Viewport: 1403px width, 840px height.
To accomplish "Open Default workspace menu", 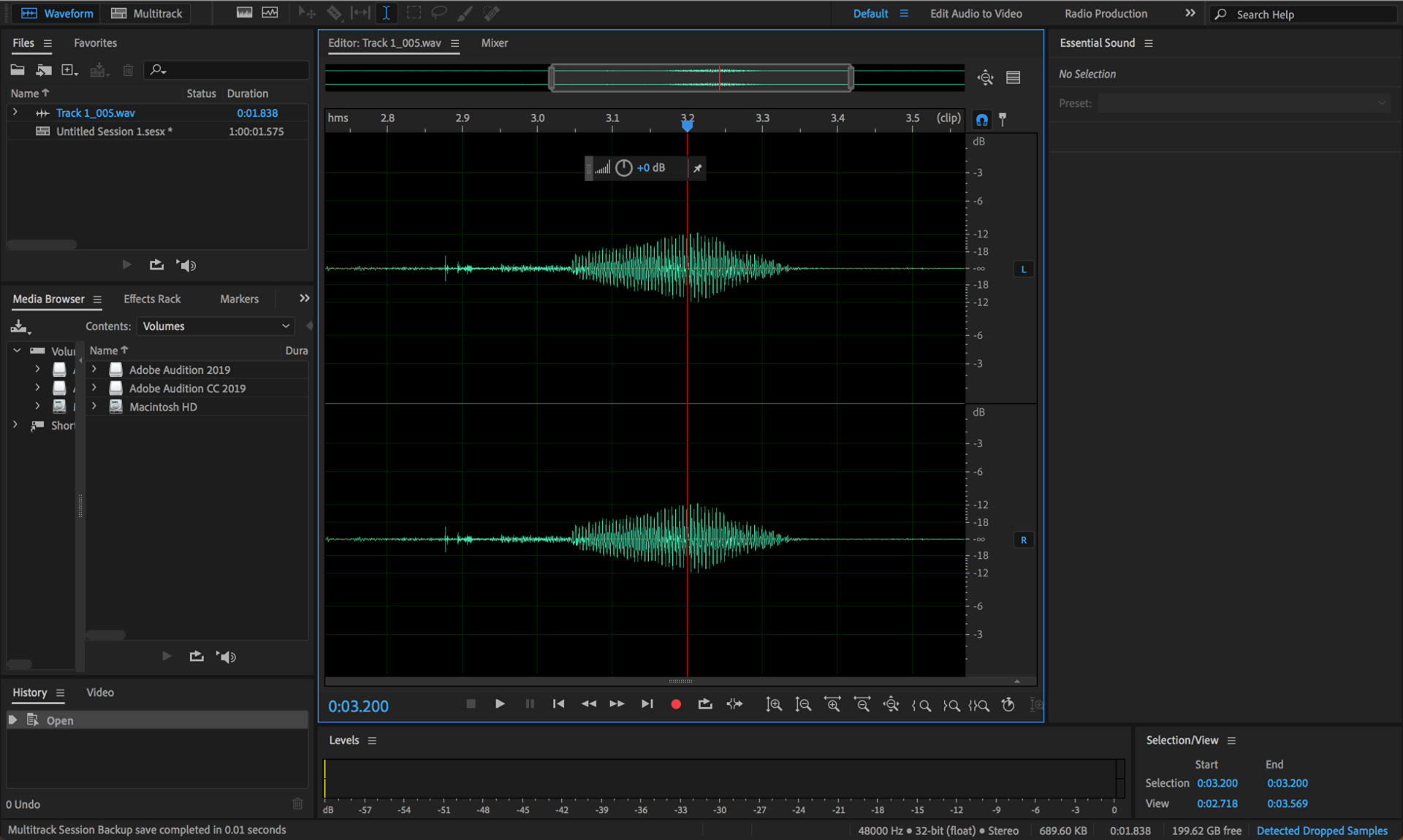I will click(904, 13).
